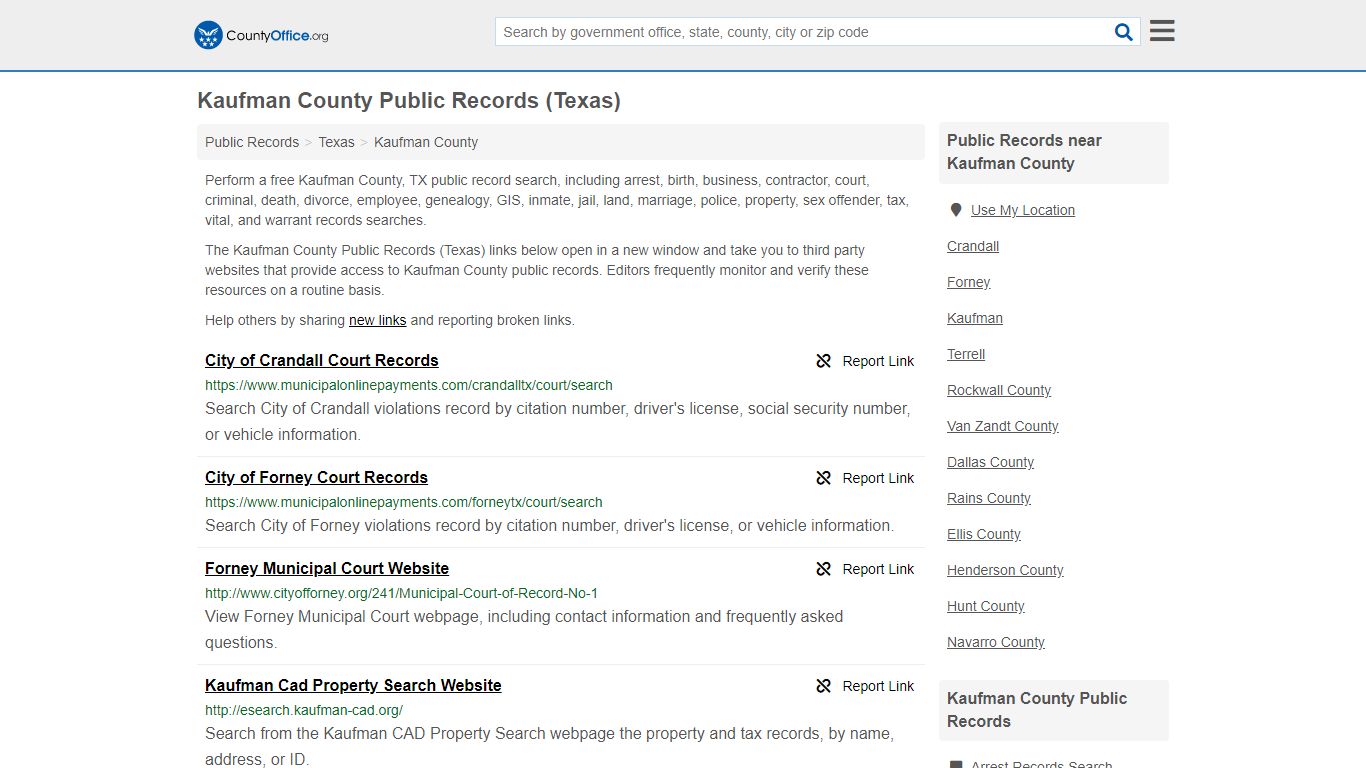Click the City of Crandall description text
The height and width of the screenshot is (768, 1366).
(x=558, y=421)
